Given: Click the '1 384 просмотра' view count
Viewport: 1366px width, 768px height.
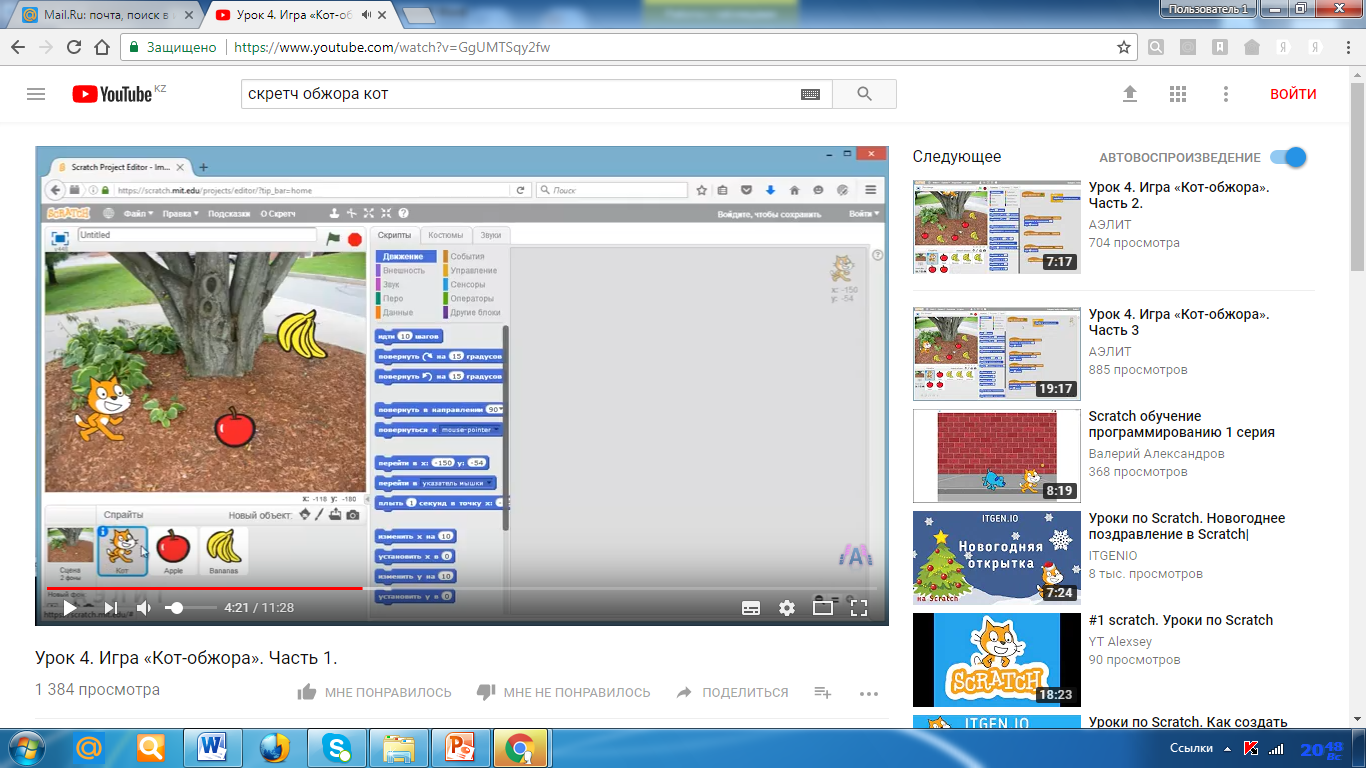Looking at the screenshot, I should coord(97,690).
